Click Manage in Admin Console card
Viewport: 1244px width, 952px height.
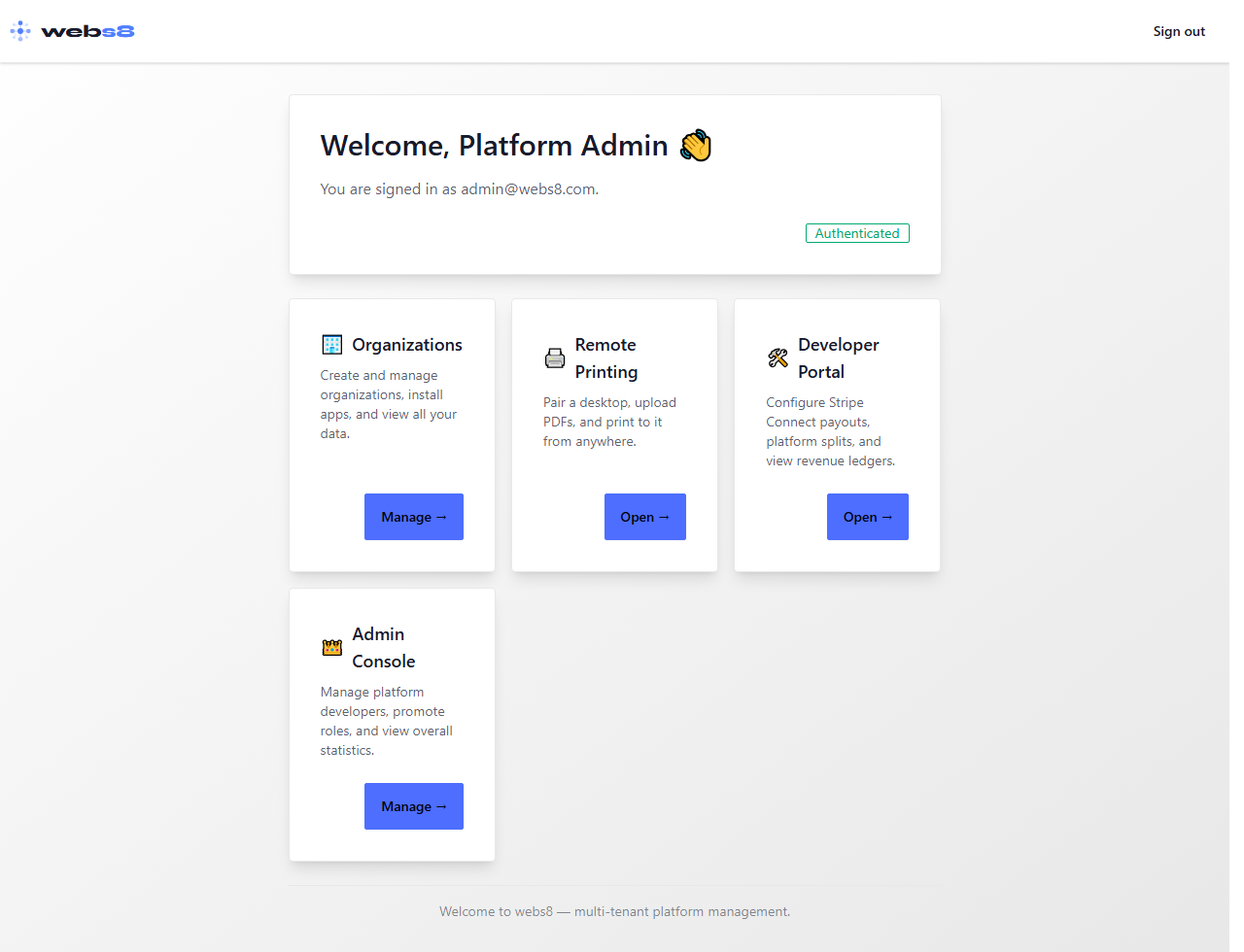click(x=414, y=806)
